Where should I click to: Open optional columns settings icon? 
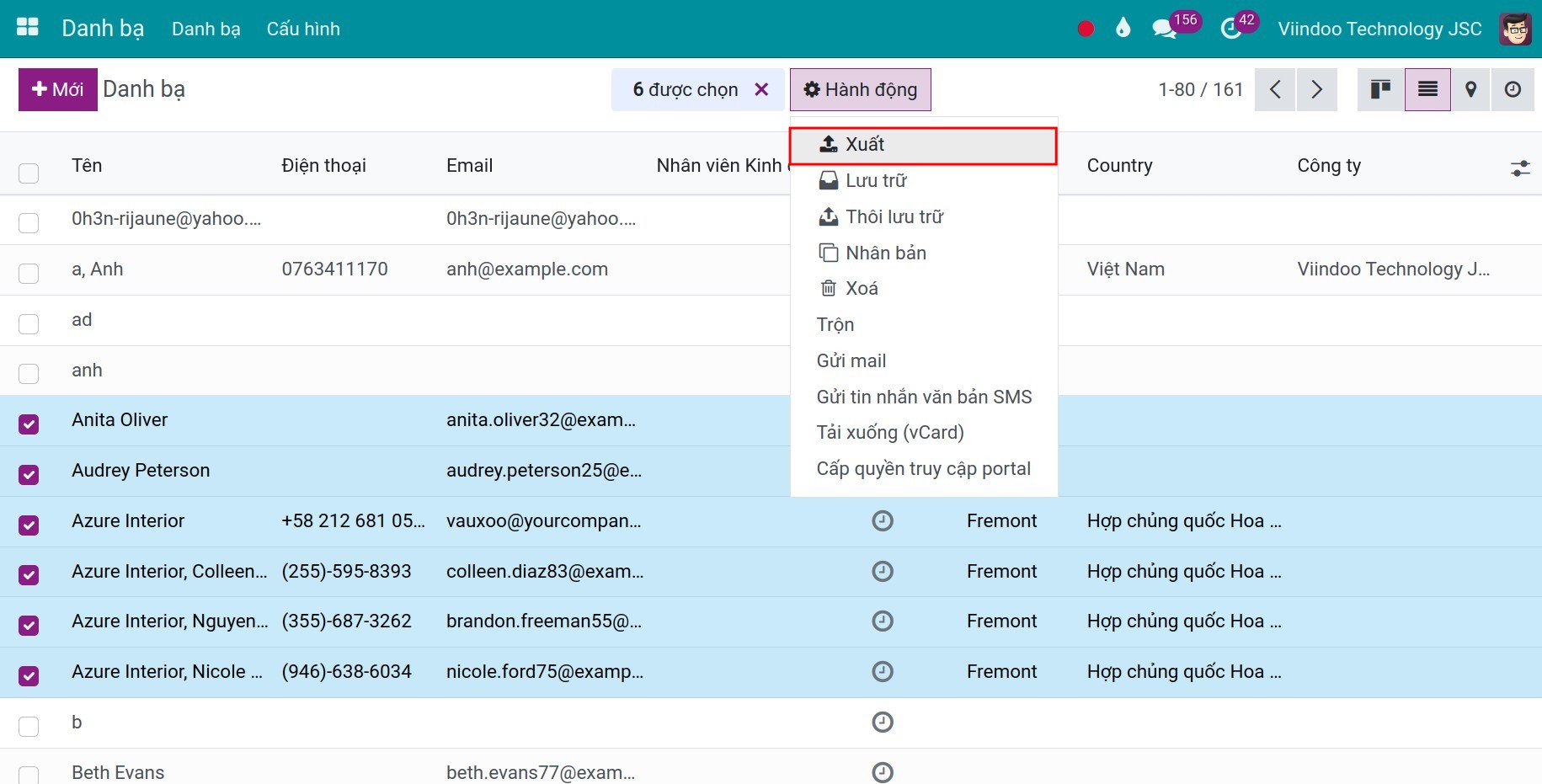pos(1520,168)
